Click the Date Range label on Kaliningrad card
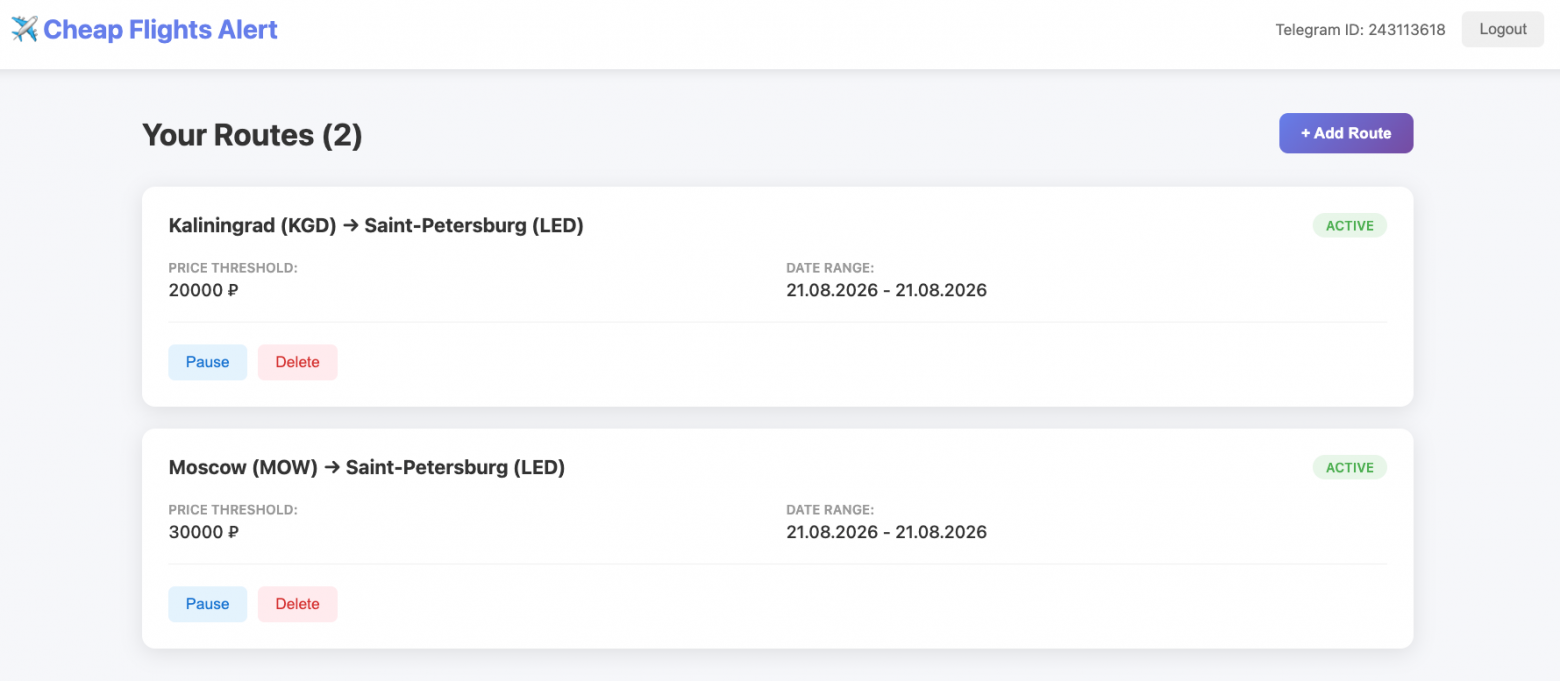Screen dimensions: 1560x681 tap(830, 268)
